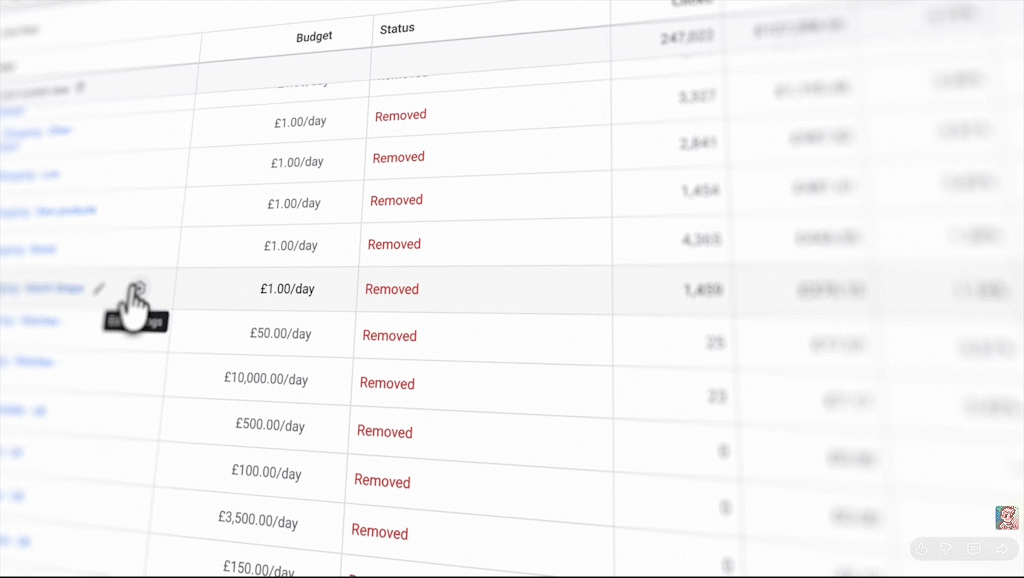Click the £500.00/day budget value

270,424
